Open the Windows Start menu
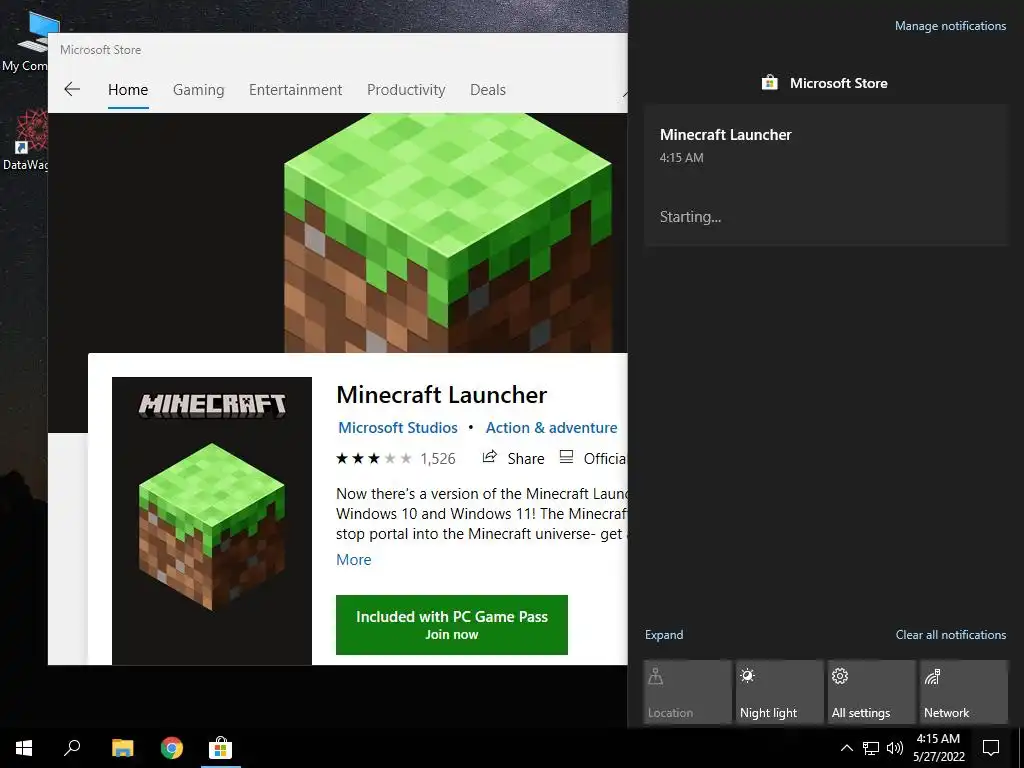Image resolution: width=1024 pixels, height=768 pixels. pos(24,748)
